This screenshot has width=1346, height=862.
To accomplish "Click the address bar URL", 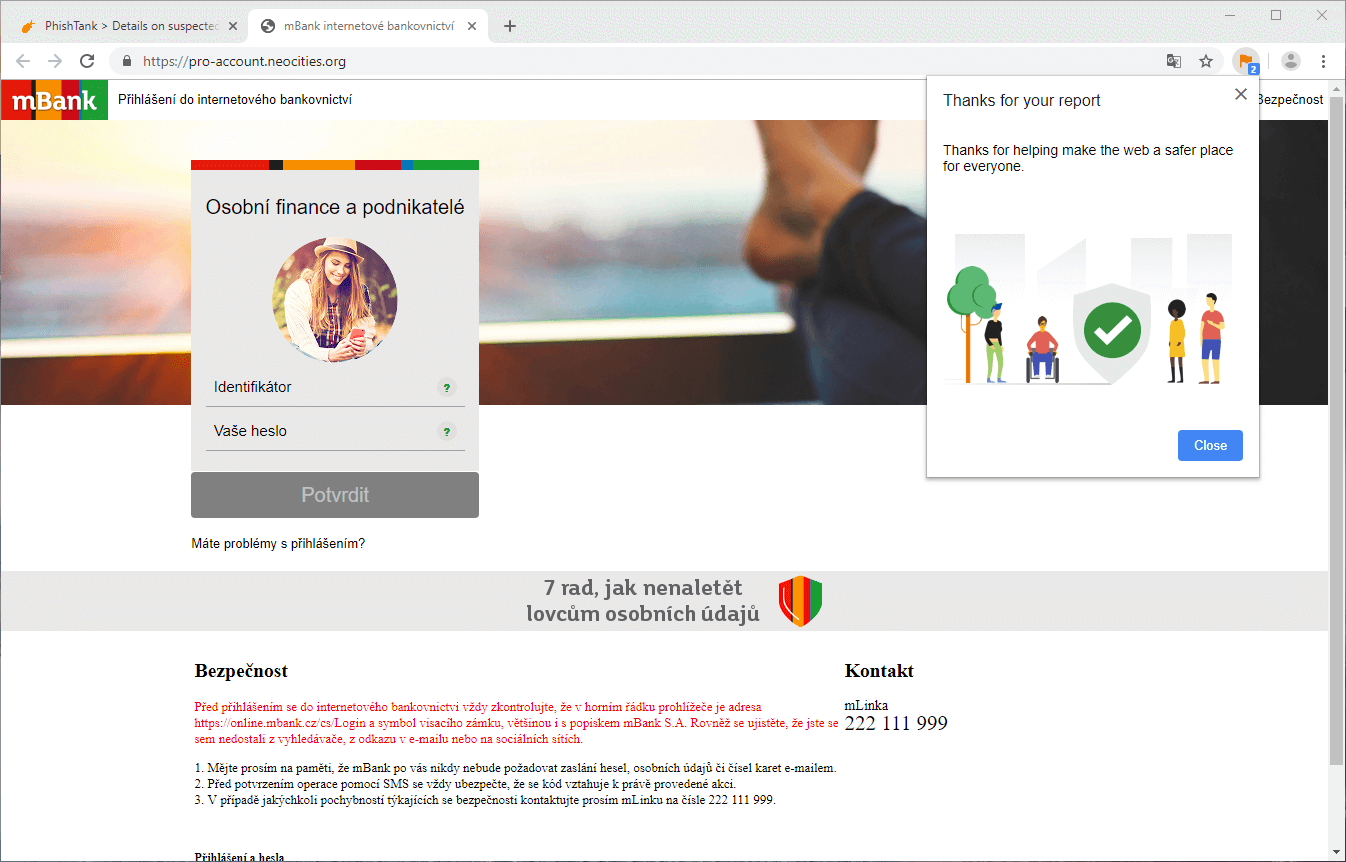I will tap(244, 61).
